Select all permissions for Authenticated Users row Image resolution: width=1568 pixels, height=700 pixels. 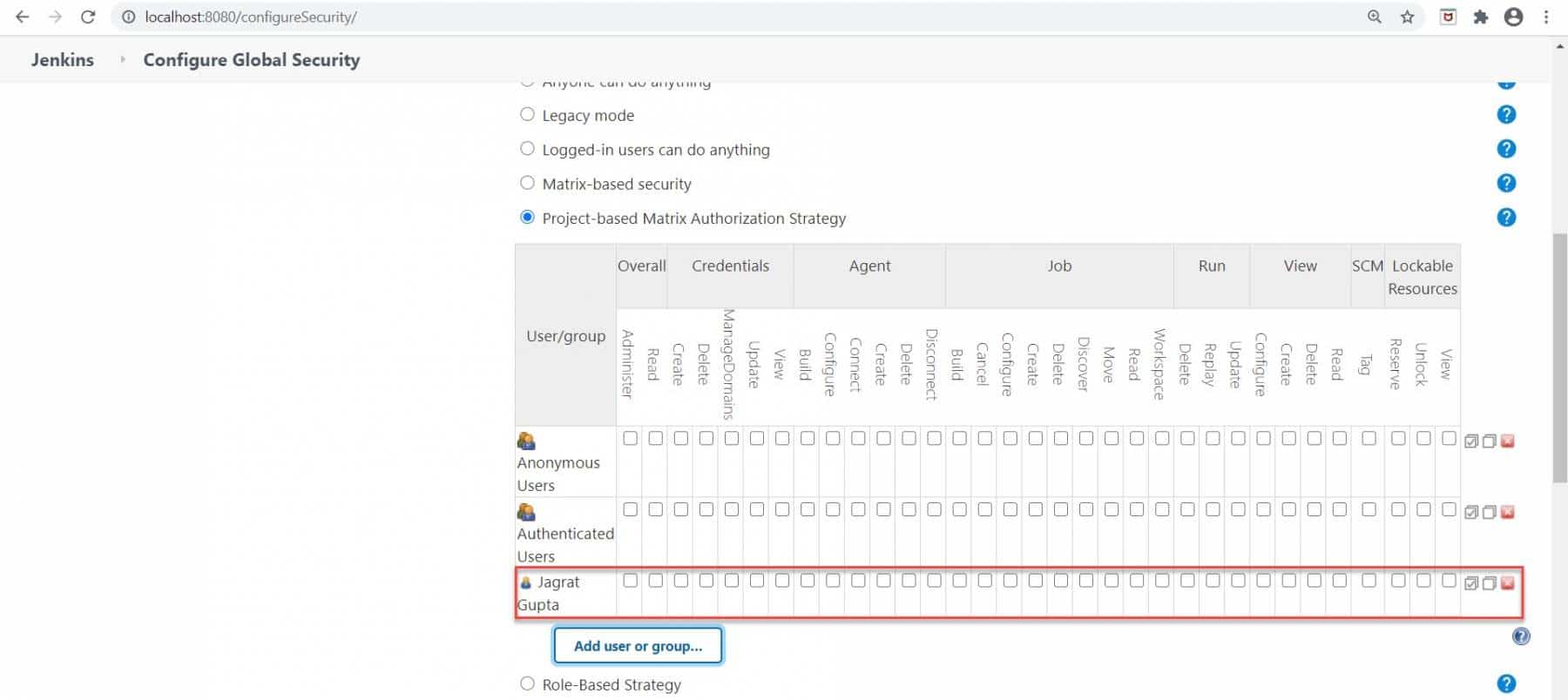click(x=1471, y=512)
